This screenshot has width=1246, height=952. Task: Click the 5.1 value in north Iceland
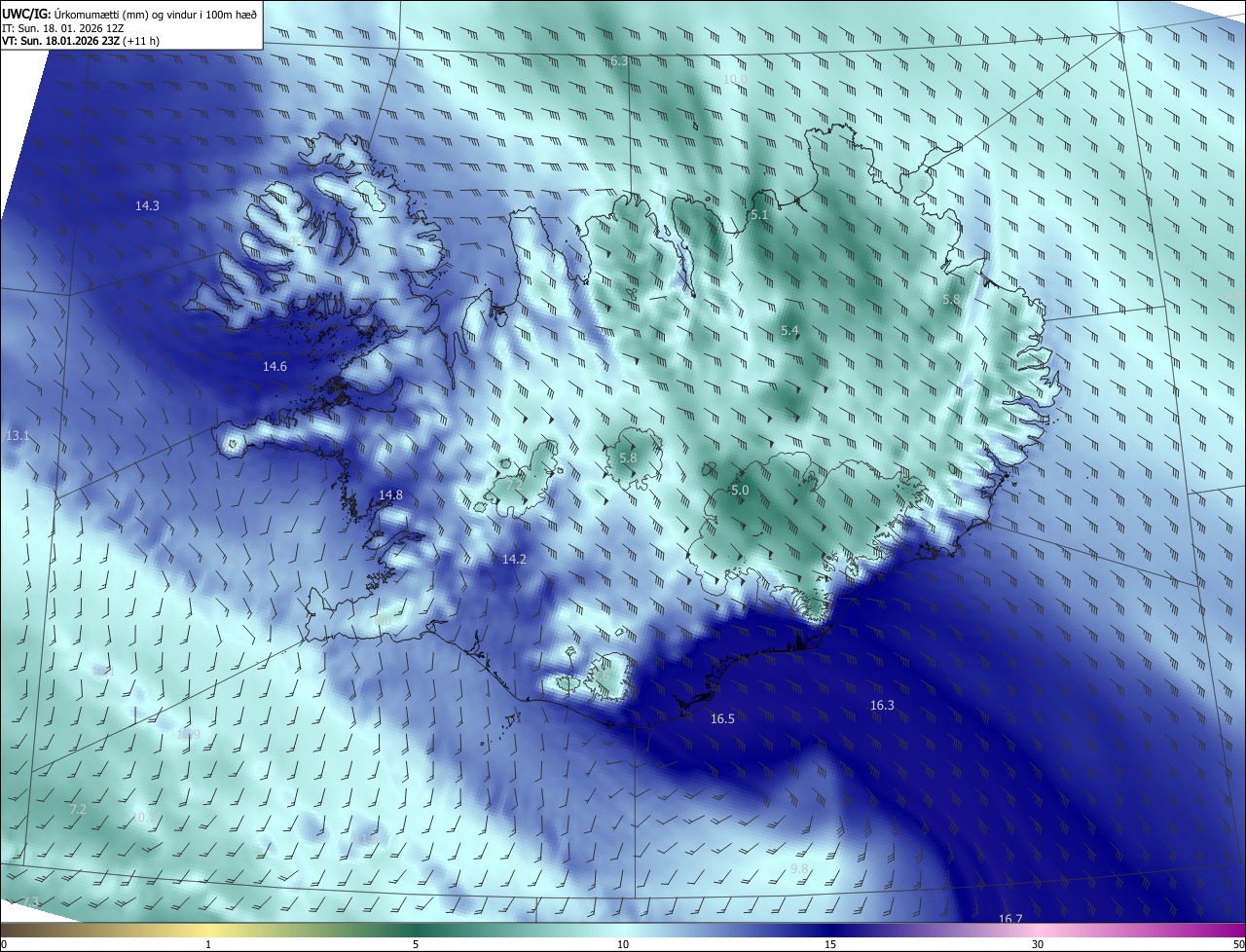click(760, 214)
